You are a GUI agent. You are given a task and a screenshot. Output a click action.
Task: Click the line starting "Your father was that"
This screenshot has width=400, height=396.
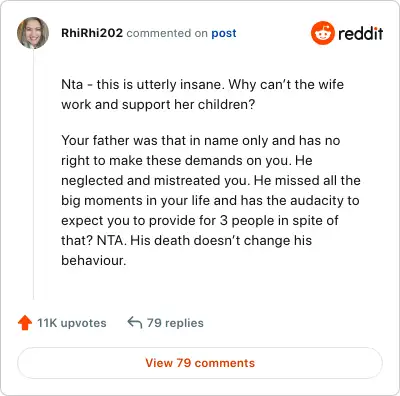pyautogui.click(x=201, y=141)
